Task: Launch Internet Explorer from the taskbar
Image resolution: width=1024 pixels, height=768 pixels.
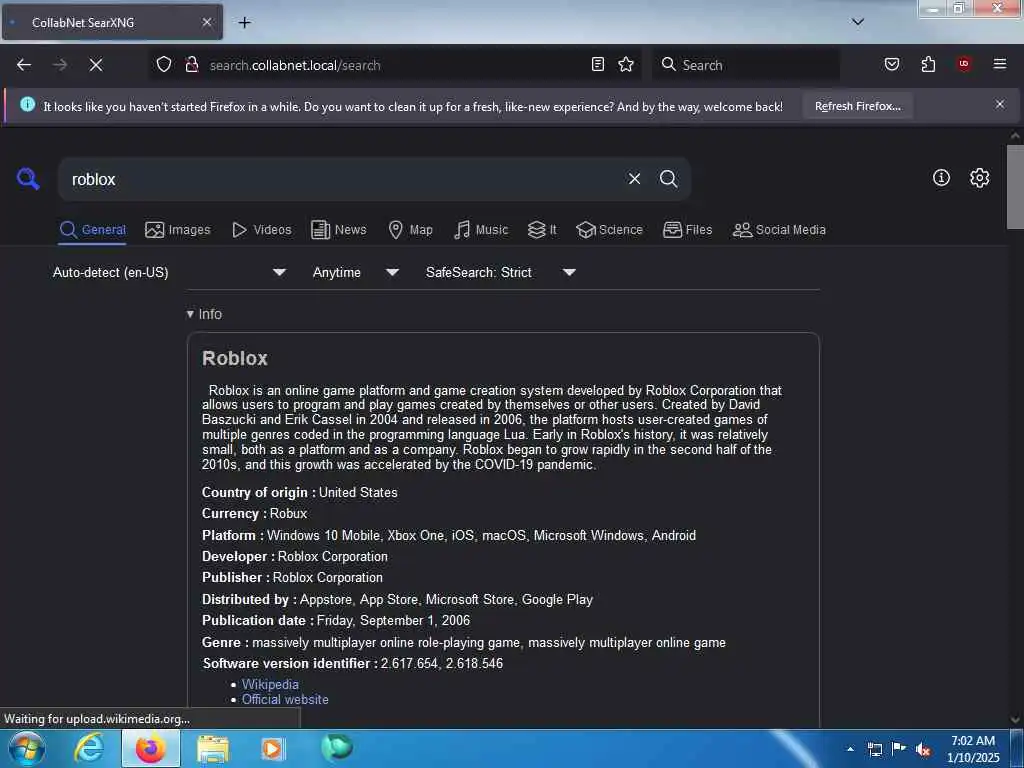Action: pyautogui.click(x=89, y=748)
